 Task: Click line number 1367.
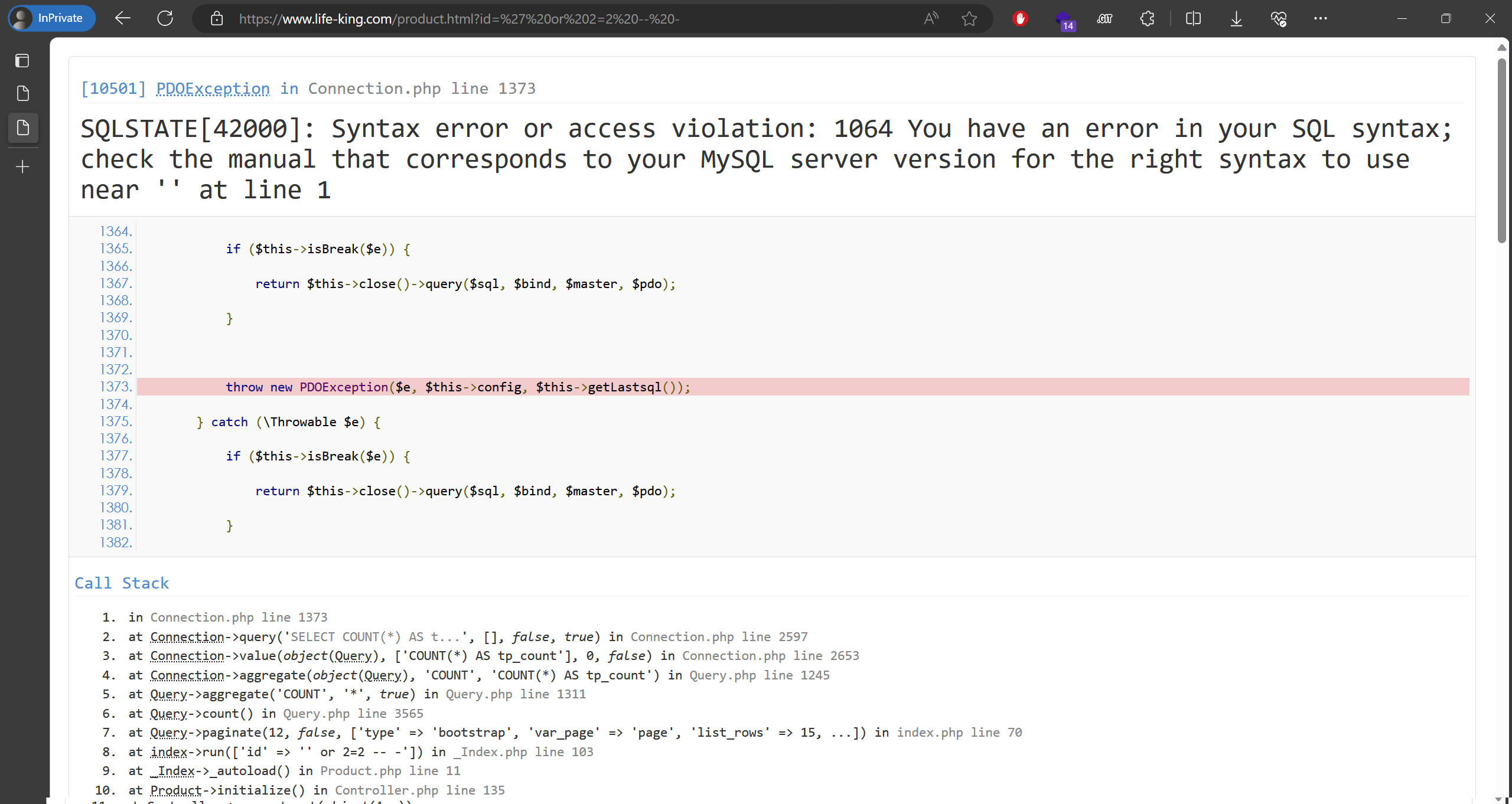116,283
